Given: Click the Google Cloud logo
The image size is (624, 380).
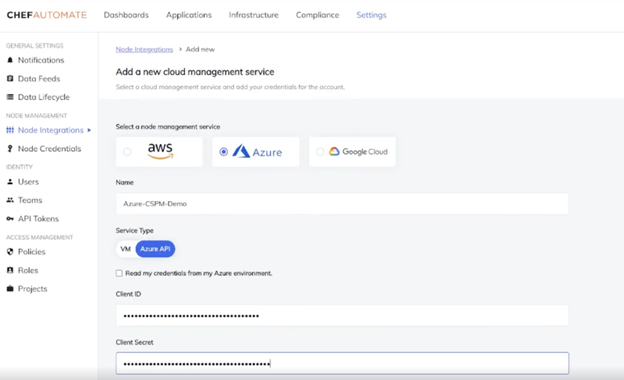Looking at the screenshot, I should (x=358, y=152).
